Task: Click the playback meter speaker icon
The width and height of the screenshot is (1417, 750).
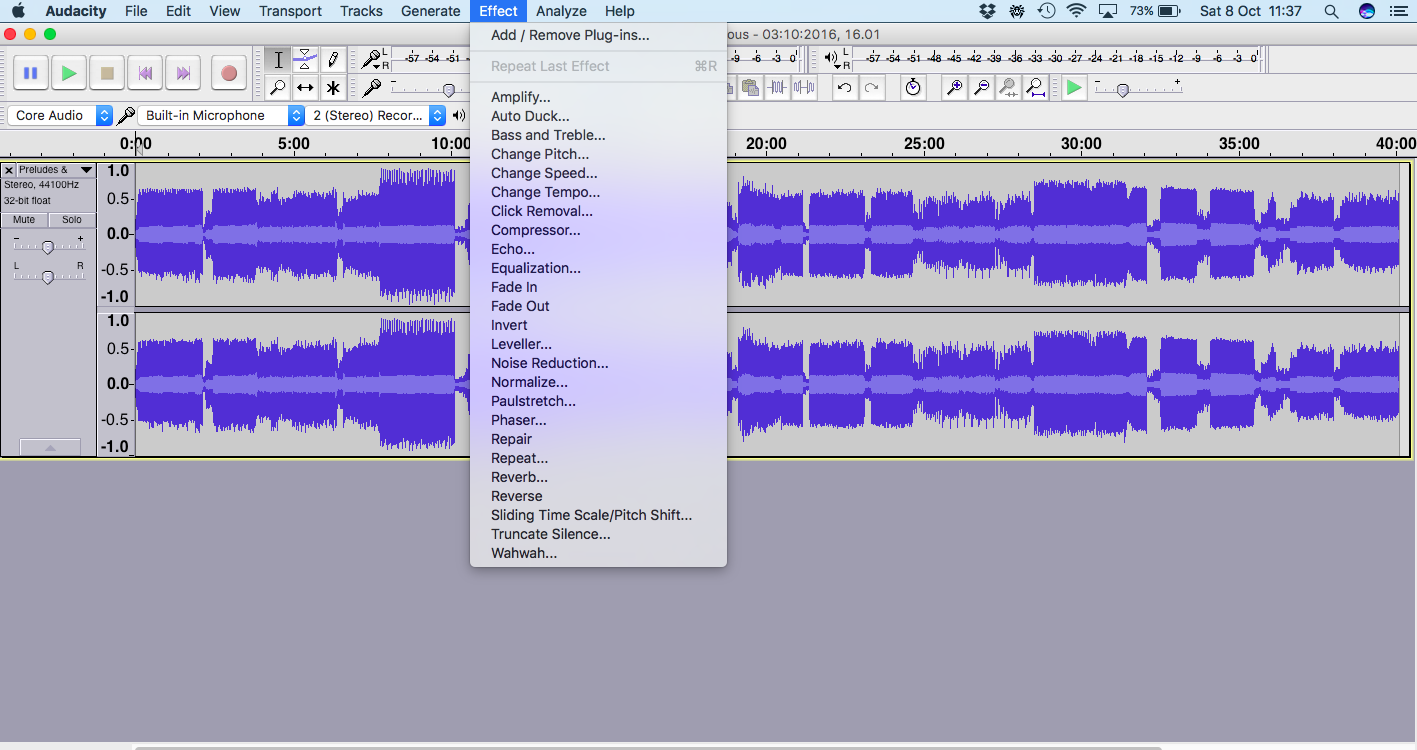Action: [x=832, y=58]
